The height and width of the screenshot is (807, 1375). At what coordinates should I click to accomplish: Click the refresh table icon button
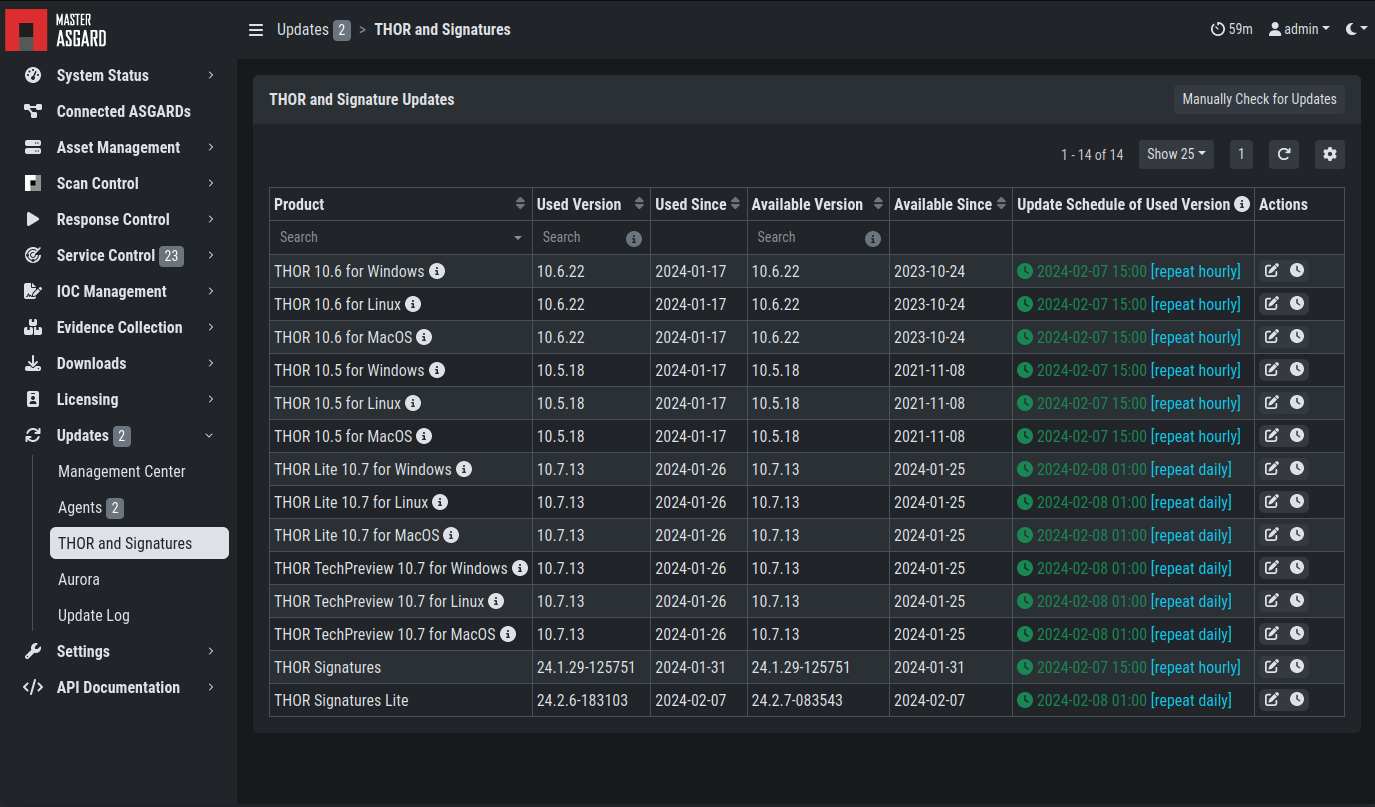tap(1284, 154)
